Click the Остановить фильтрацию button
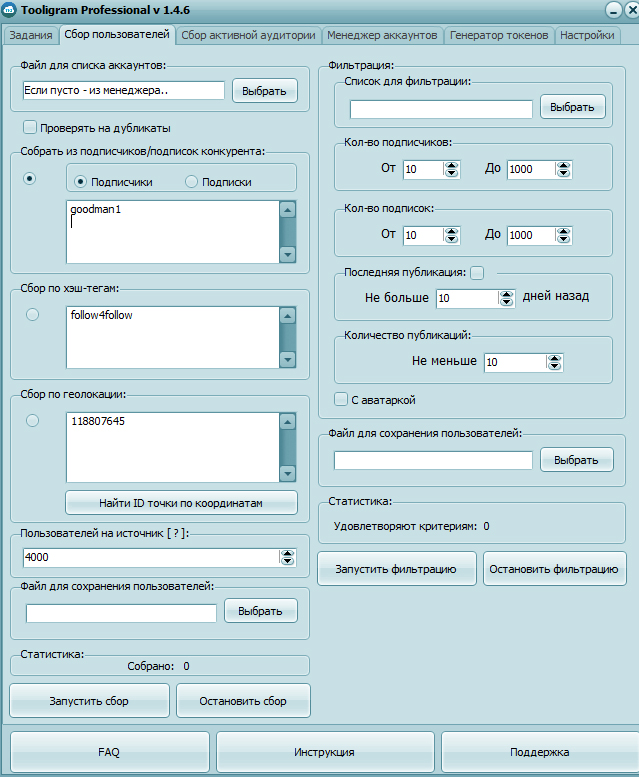639x777 pixels. pyautogui.click(x=554, y=569)
